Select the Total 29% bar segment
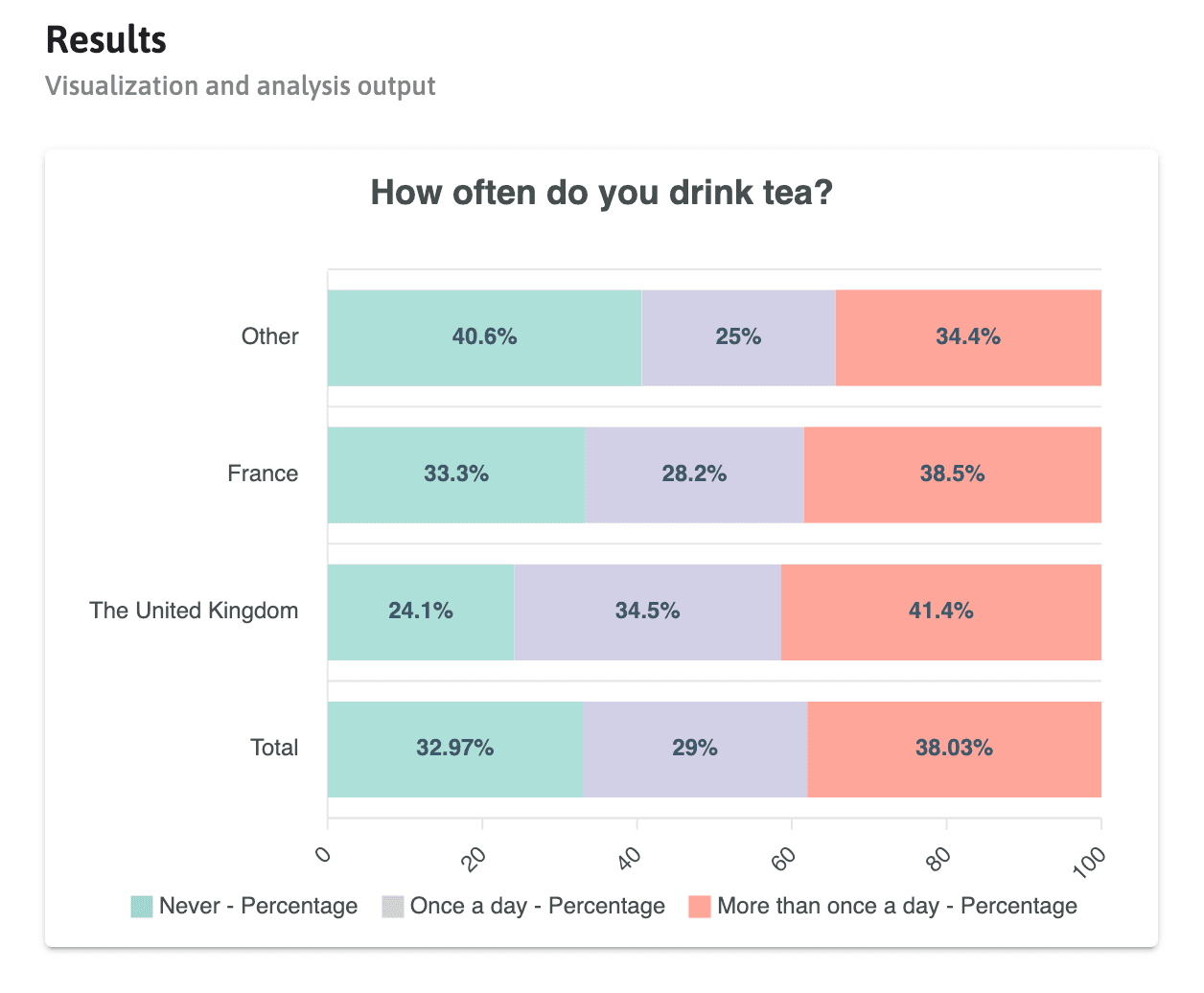Viewport: 1204px width, 993px height. coord(694,749)
